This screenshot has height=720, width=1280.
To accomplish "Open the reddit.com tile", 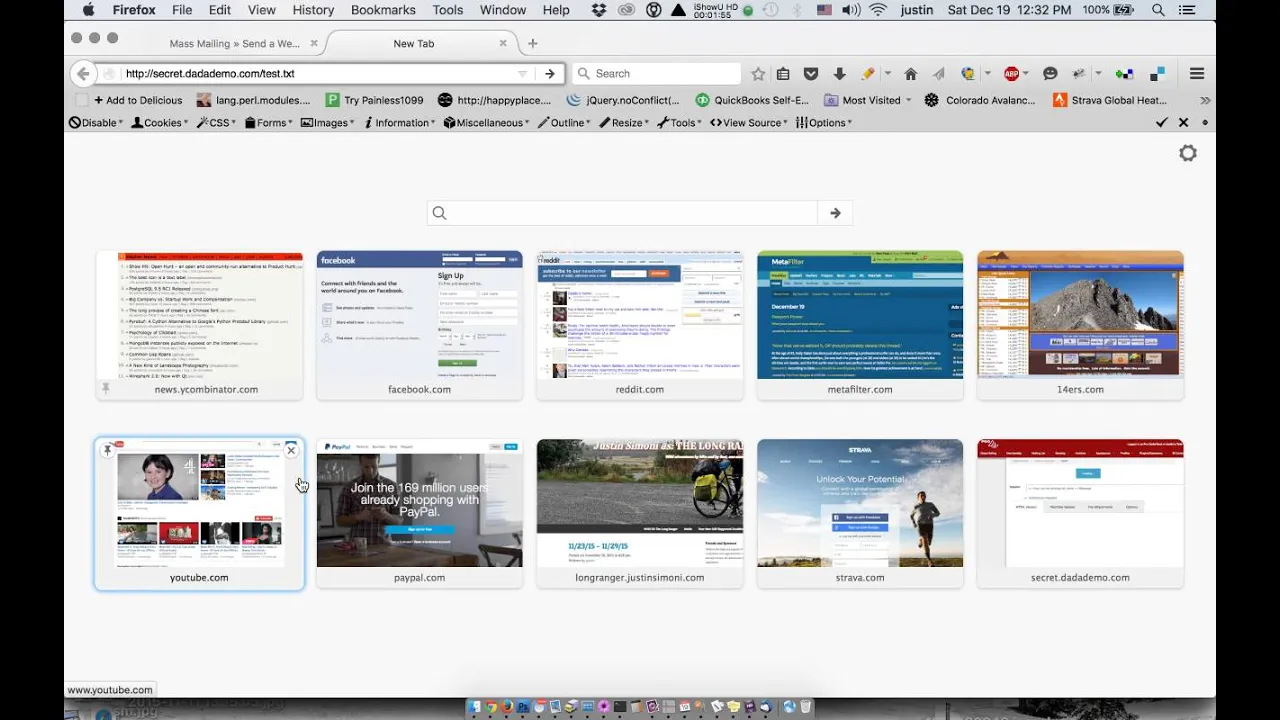I will 640,324.
